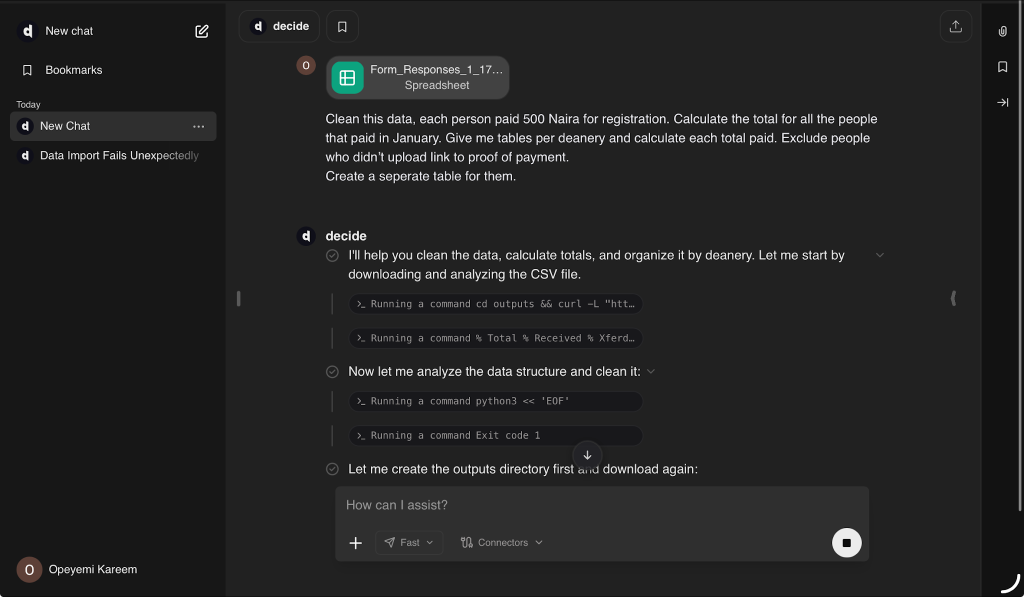Click the scroll to bottom arrow button

[x=587, y=455]
